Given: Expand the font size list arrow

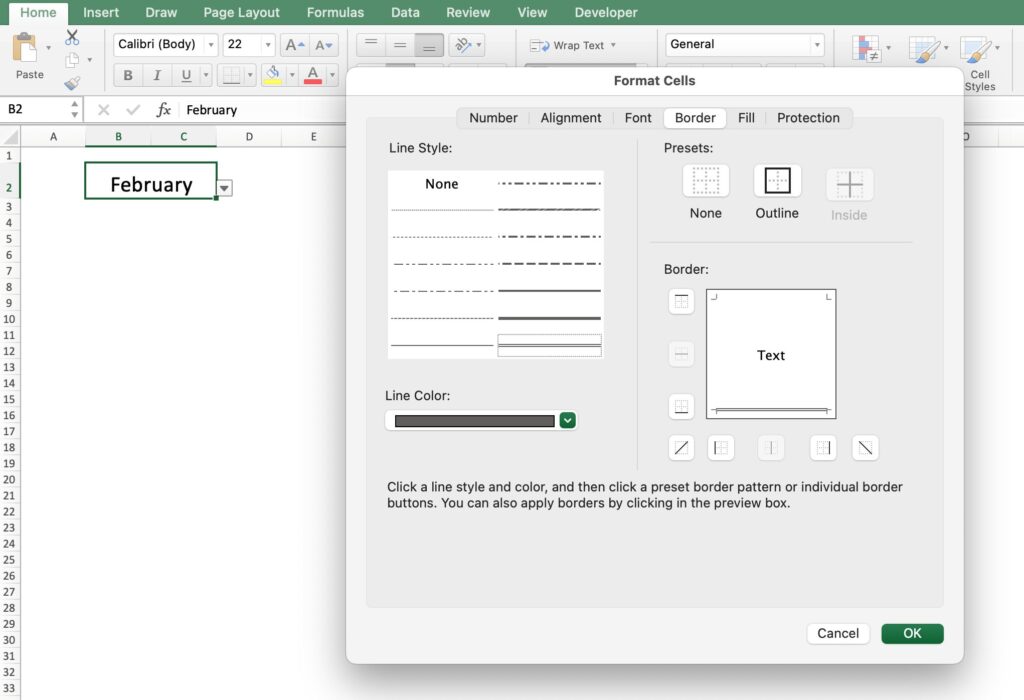Looking at the screenshot, I should point(268,44).
